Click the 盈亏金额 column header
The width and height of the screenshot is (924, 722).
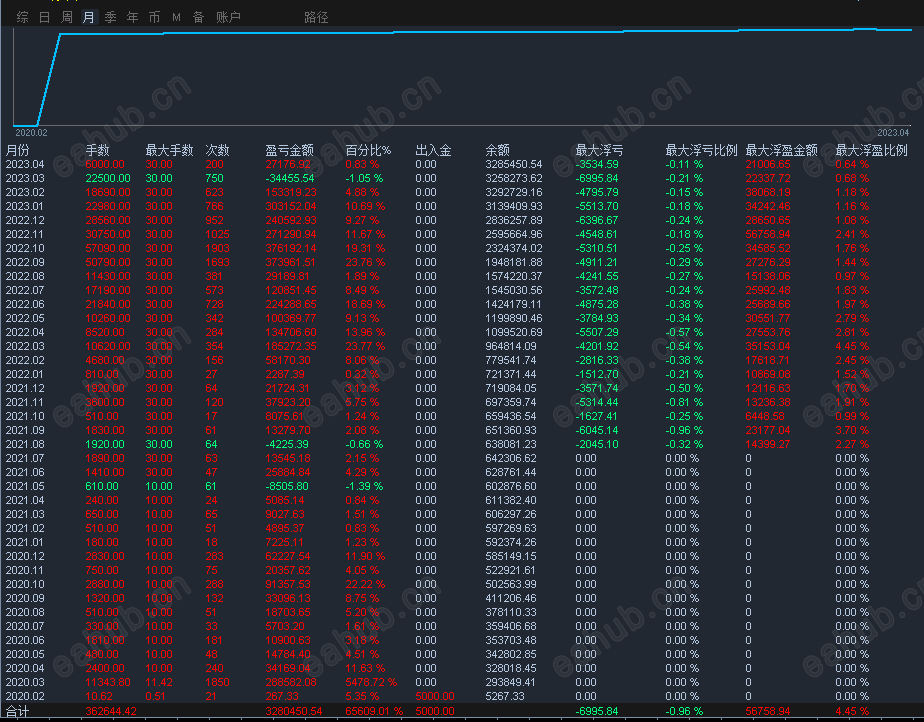(290, 150)
